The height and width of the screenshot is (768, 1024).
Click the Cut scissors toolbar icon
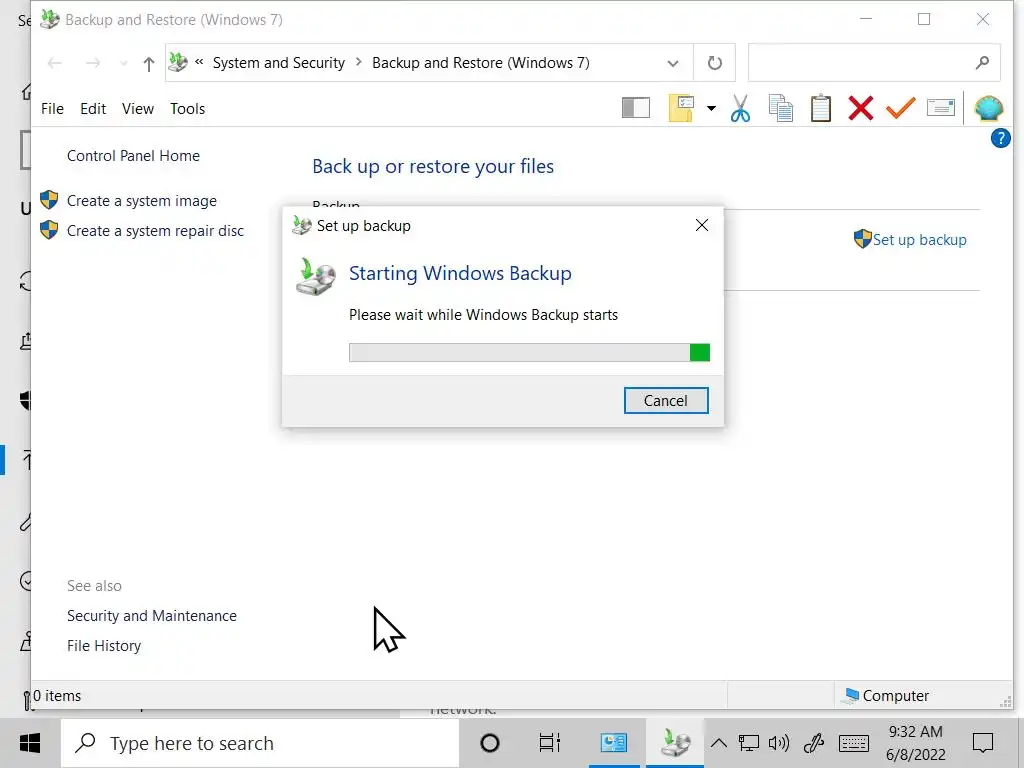tap(740, 108)
